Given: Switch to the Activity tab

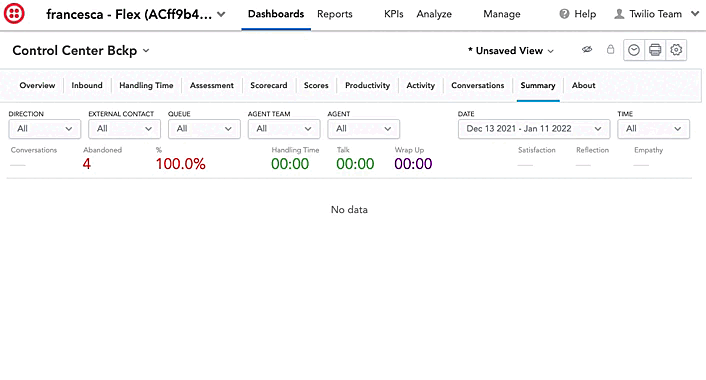Looking at the screenshot, I should click(x=421, y=85).
